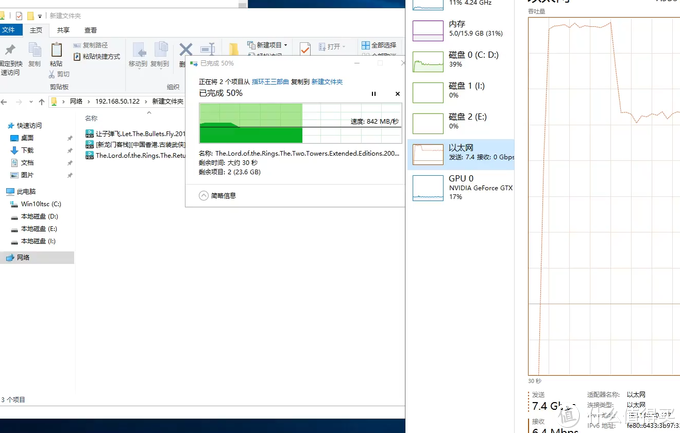Click 新建文件夹 breadcrumb in address bar

[167, 102]
